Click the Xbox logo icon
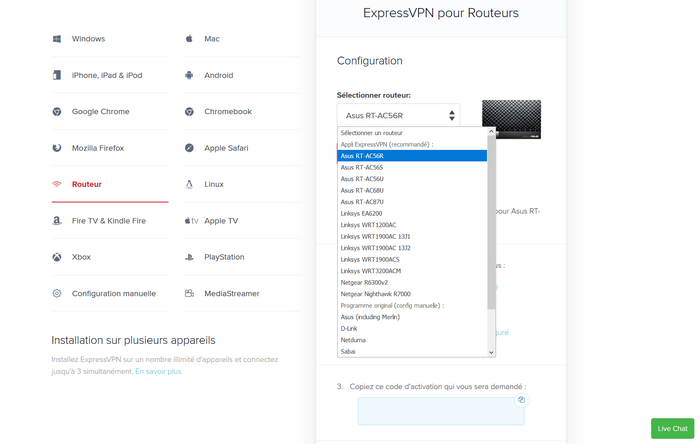 tap(57, 257)
